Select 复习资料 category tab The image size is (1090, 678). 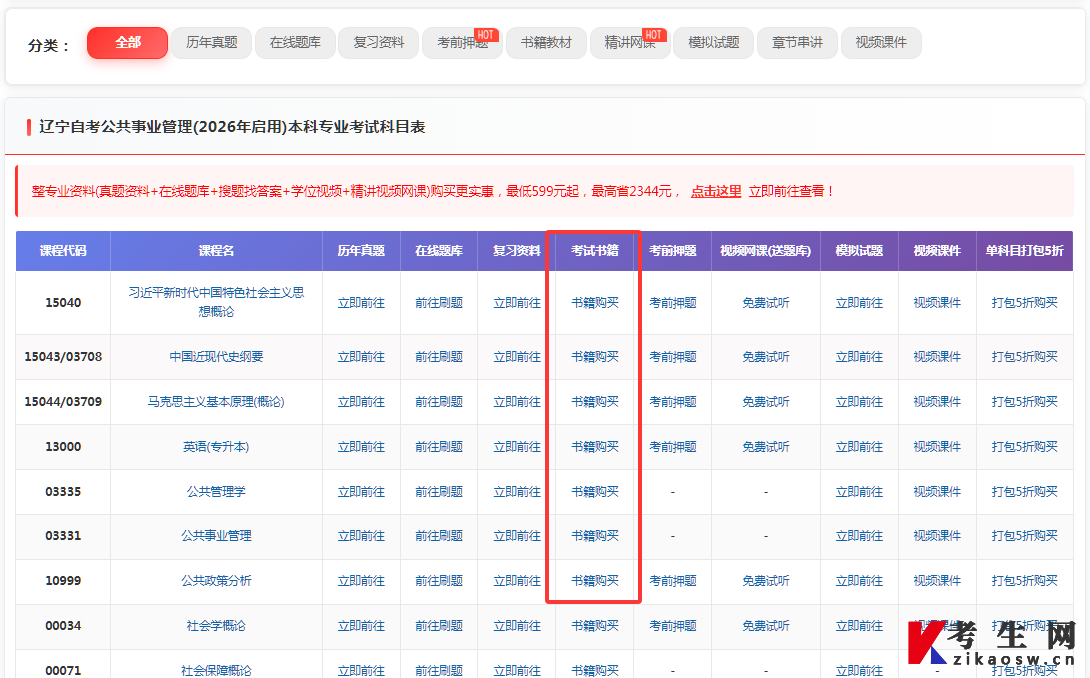point(379,43)
